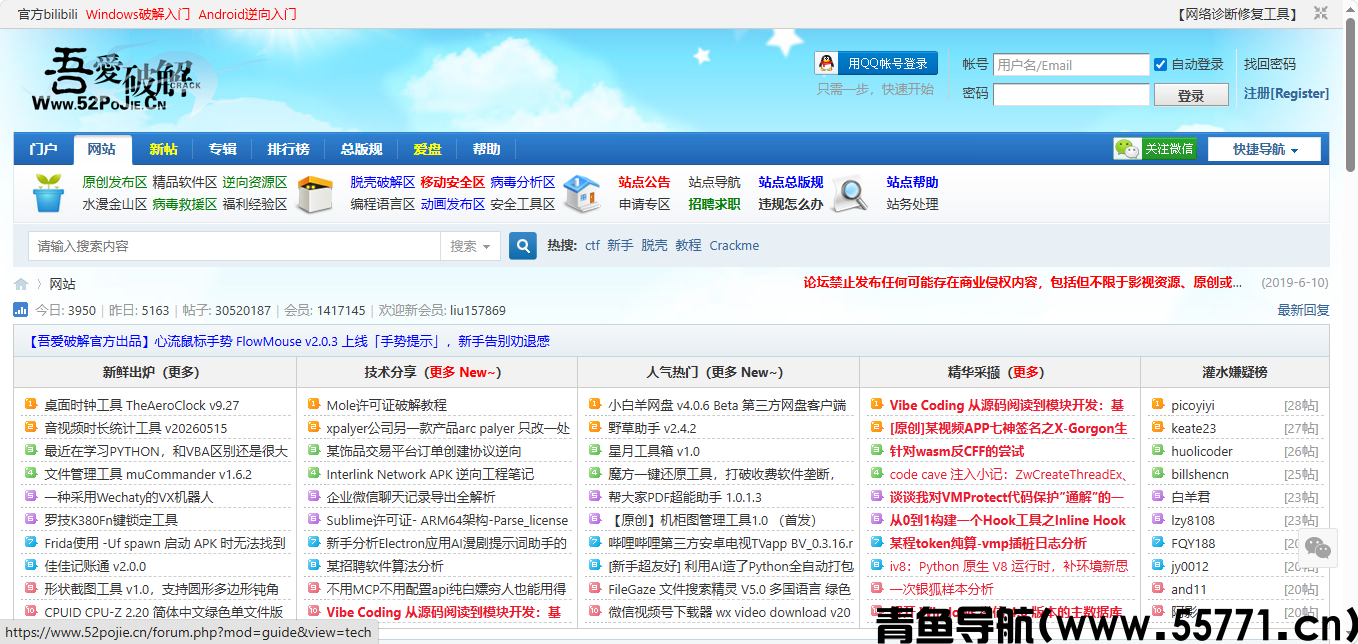1358x644 pixels.
Task: Switch to the 门户 tab
Action: point(43,149)
